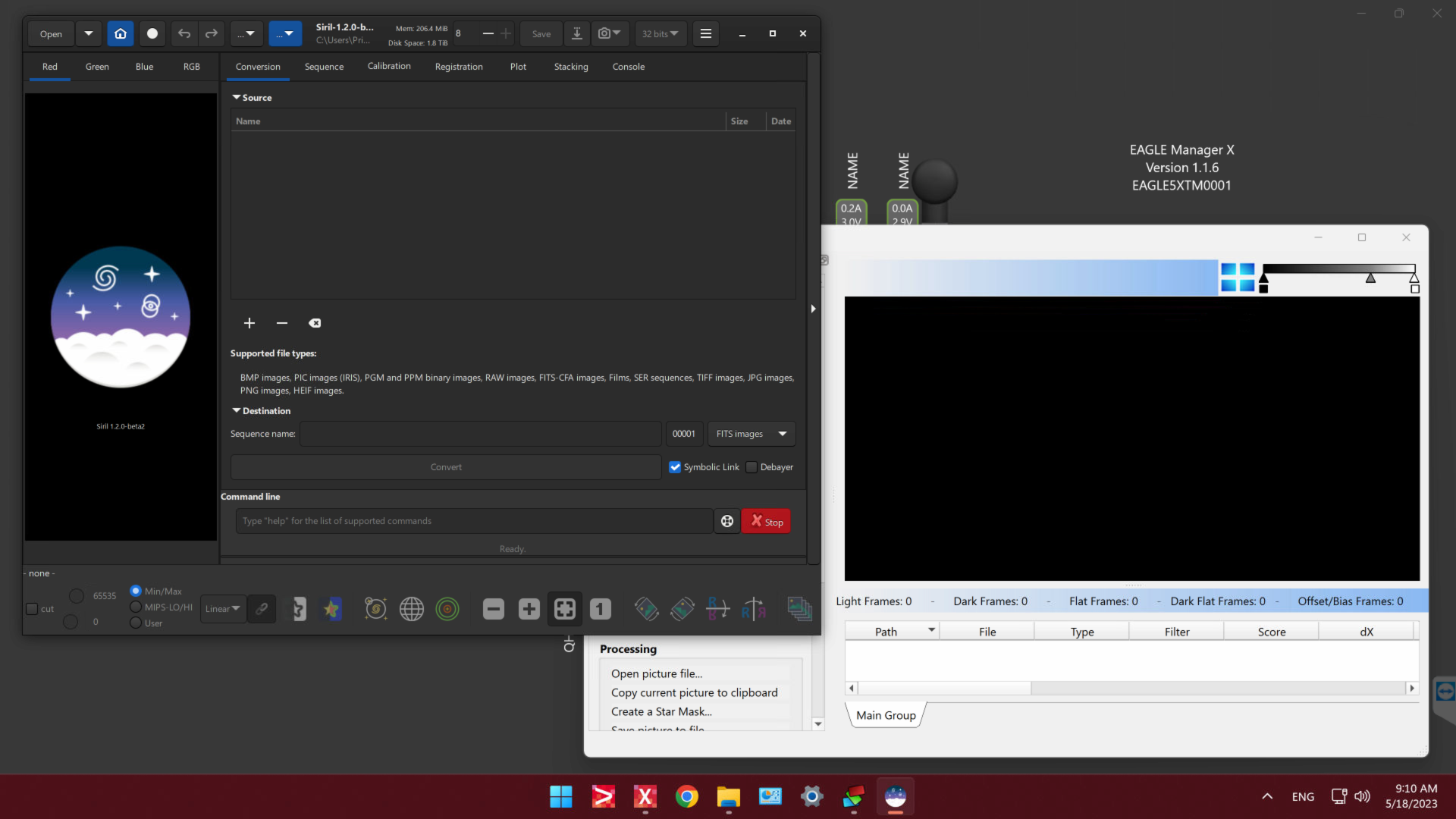Viewport: 1456px width, 819px height.
Task: Open the FITS images format dropdown
Action: pos(782,433)
